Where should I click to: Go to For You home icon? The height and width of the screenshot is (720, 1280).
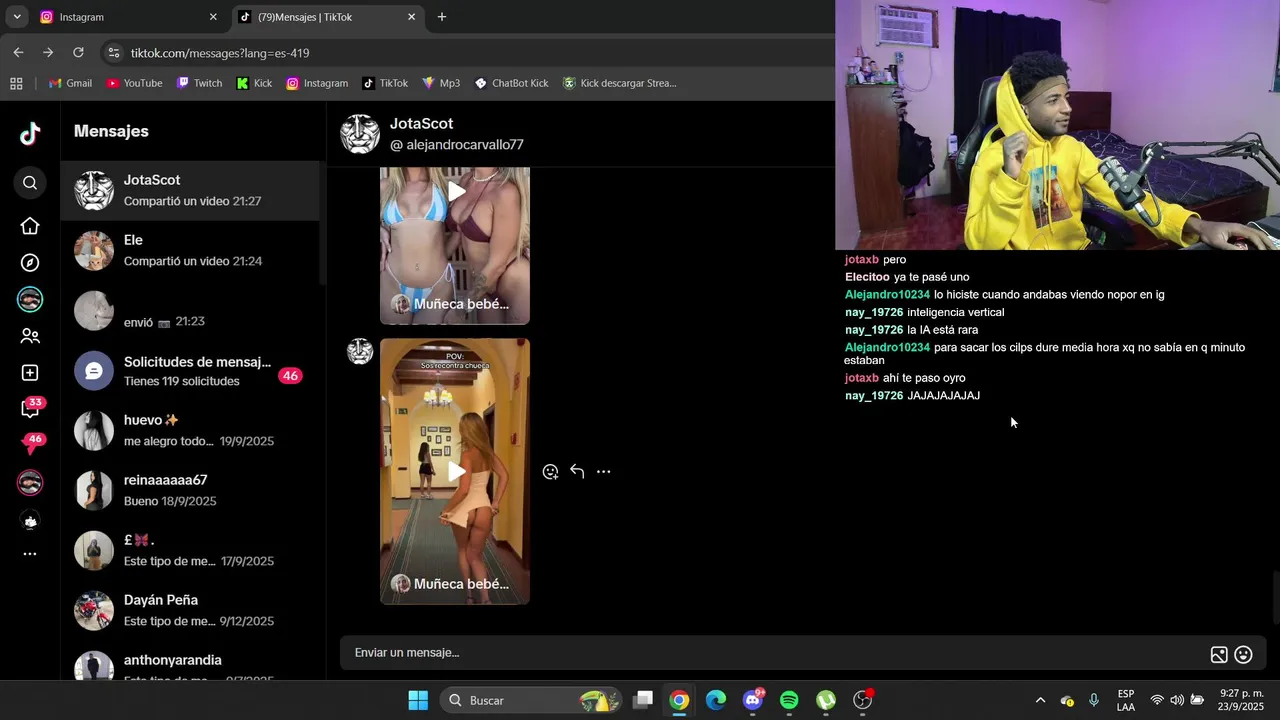tap(30, 226)
